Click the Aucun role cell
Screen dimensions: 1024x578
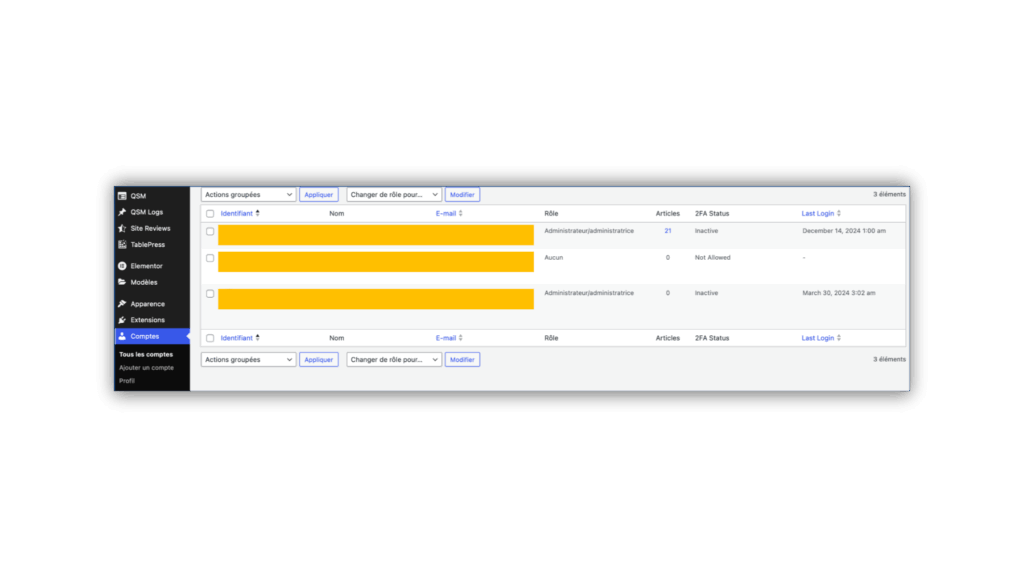(x=554, y=257)
